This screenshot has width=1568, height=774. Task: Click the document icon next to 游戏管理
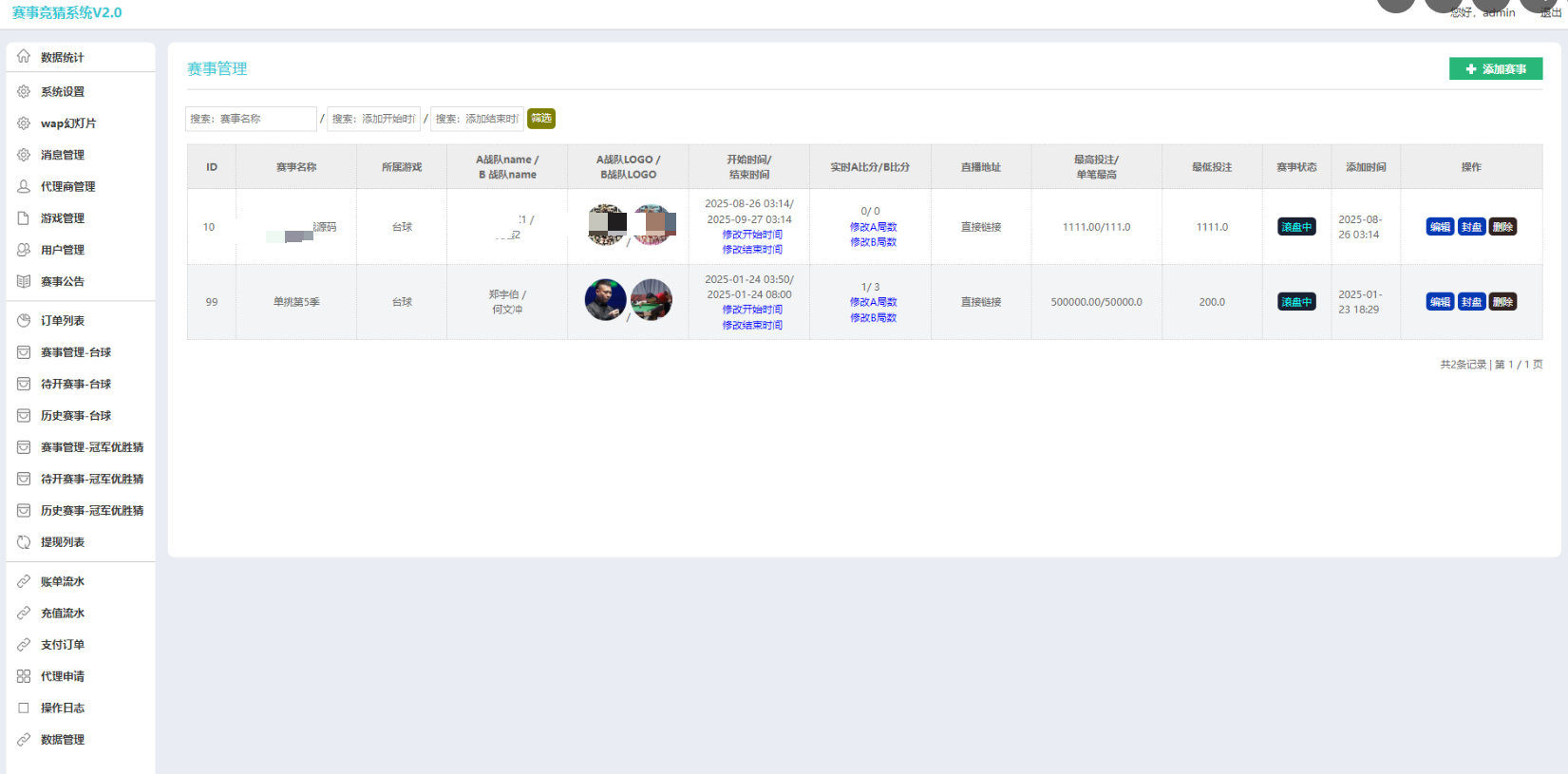pos(24,218)
